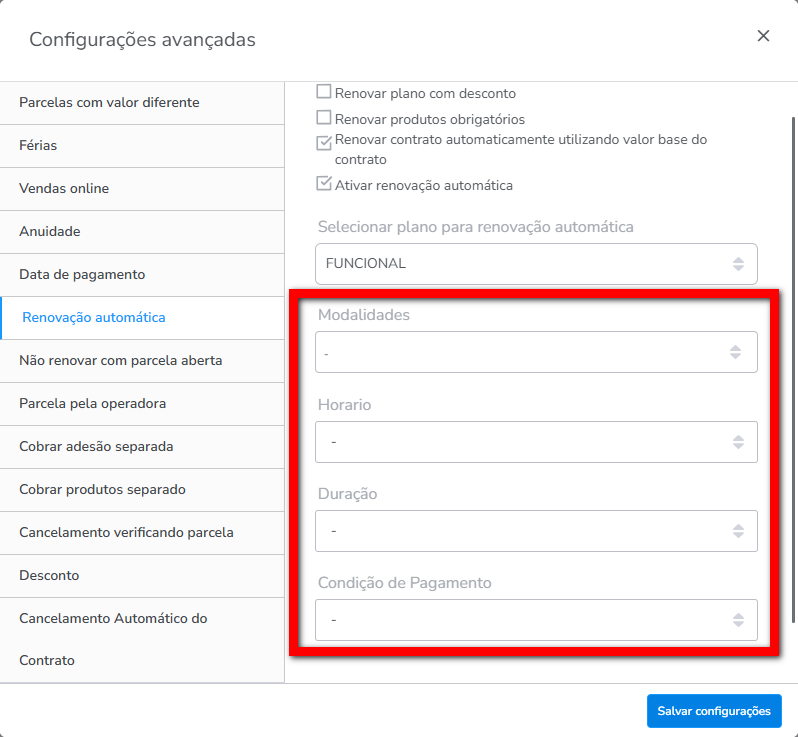This screenshot has height=737, width=798.
Task: Toggle Ativar renovação automática checkbox
Action: point(324,184)
